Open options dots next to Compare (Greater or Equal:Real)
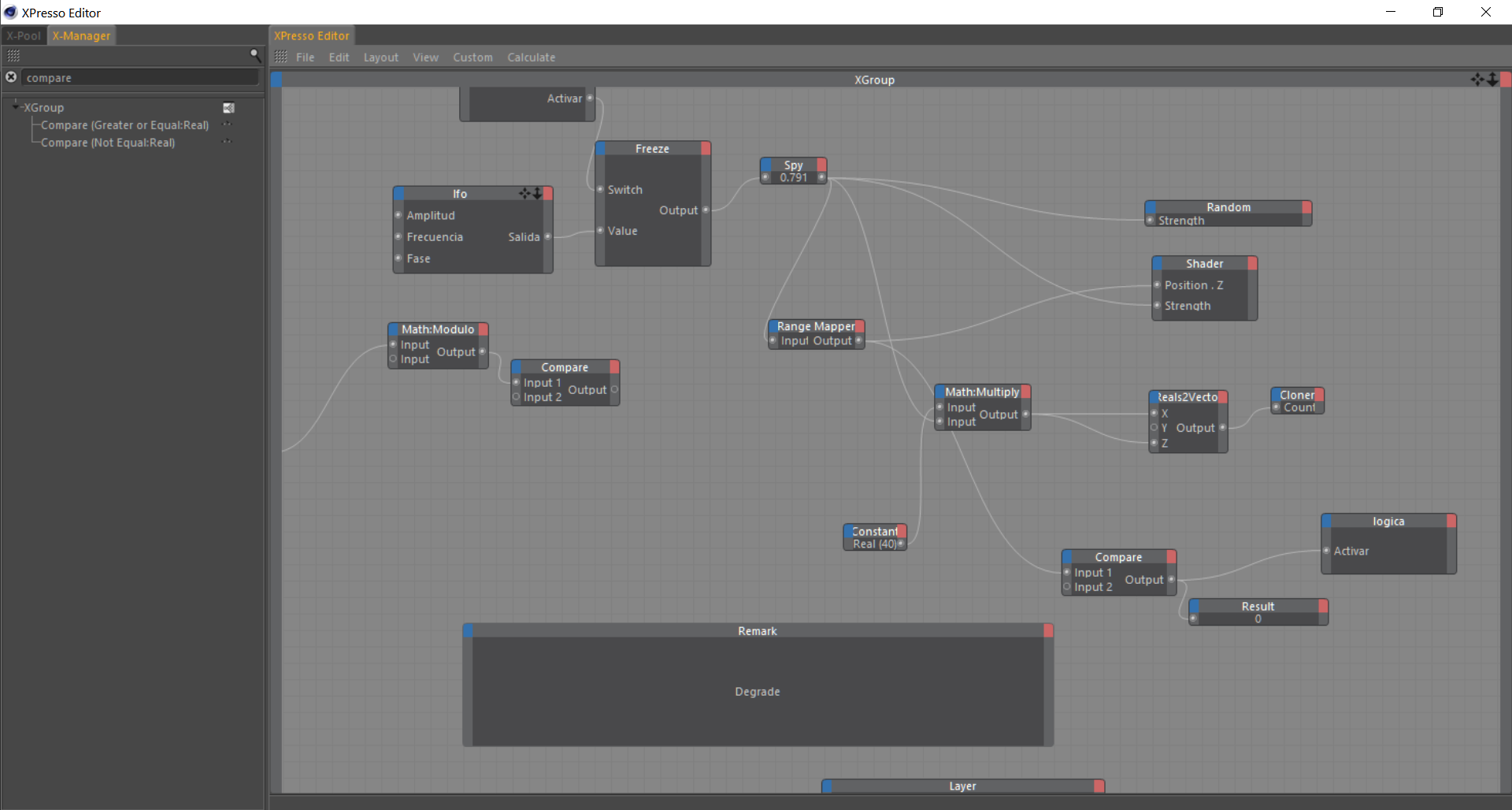 click(227, 124)
